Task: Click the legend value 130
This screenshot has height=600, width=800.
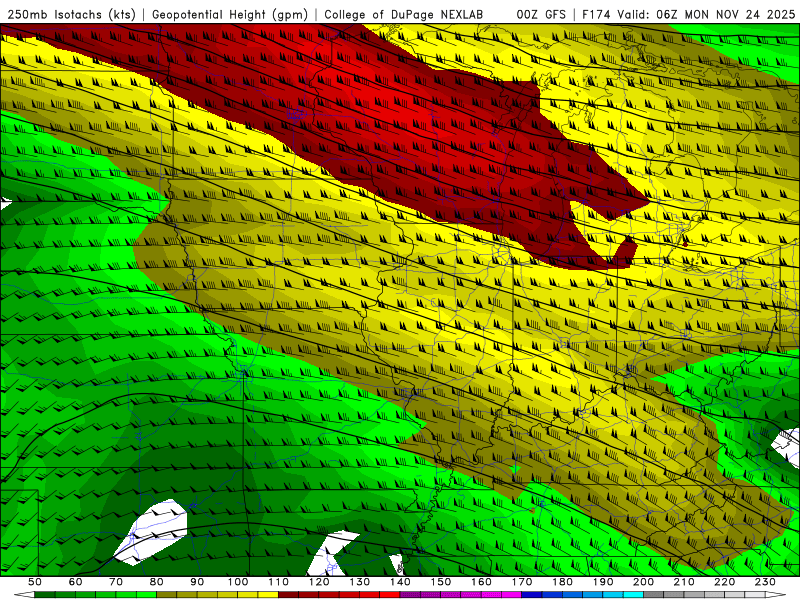Action: 360,582
